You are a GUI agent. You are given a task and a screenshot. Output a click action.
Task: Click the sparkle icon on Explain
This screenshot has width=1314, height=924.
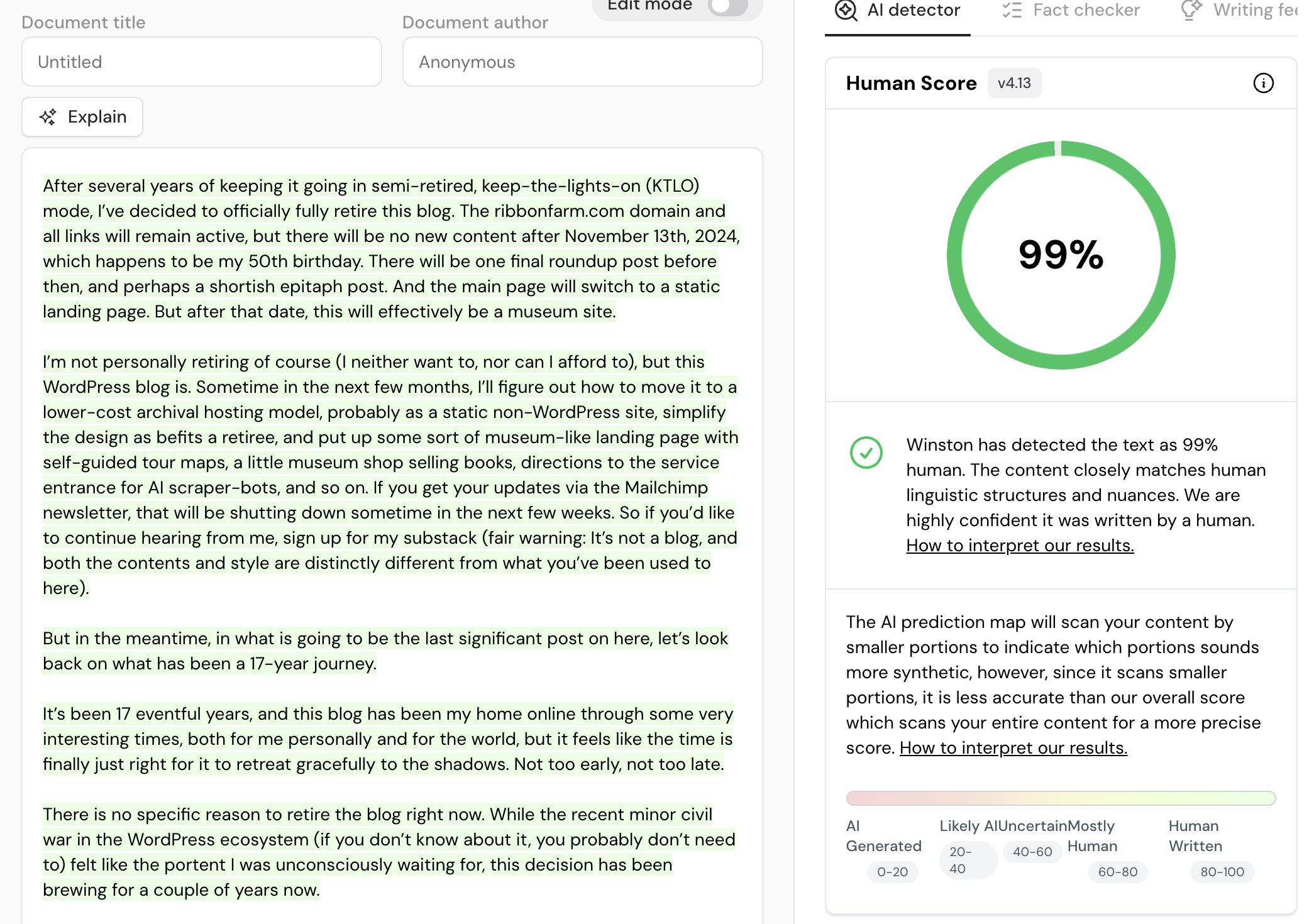coord(48,117)
